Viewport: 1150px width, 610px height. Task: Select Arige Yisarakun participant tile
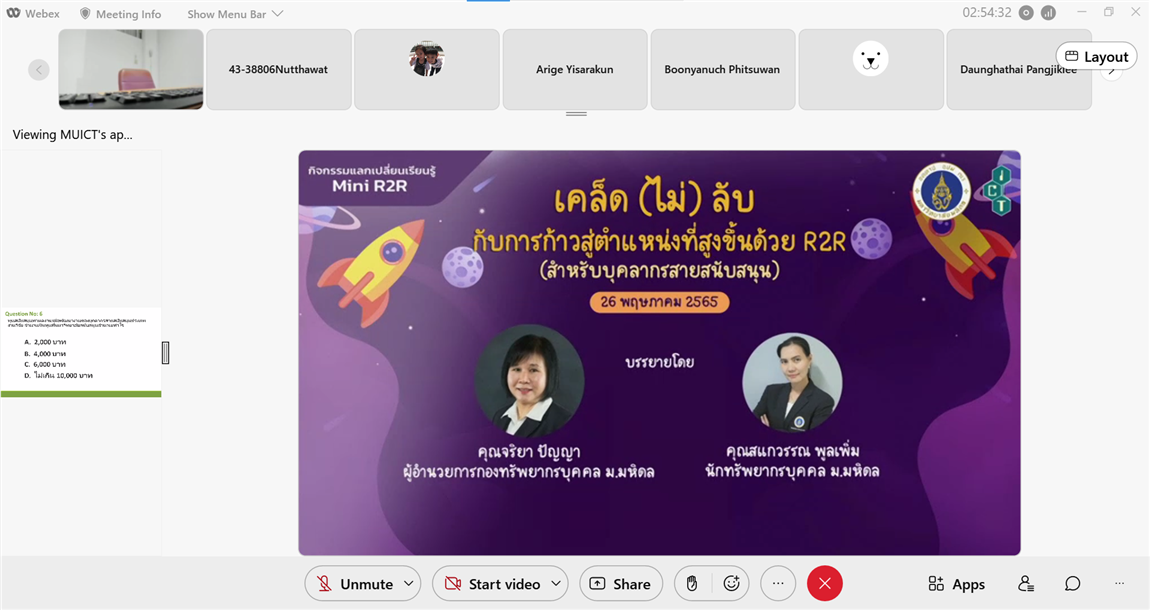[x=575, y=70]
